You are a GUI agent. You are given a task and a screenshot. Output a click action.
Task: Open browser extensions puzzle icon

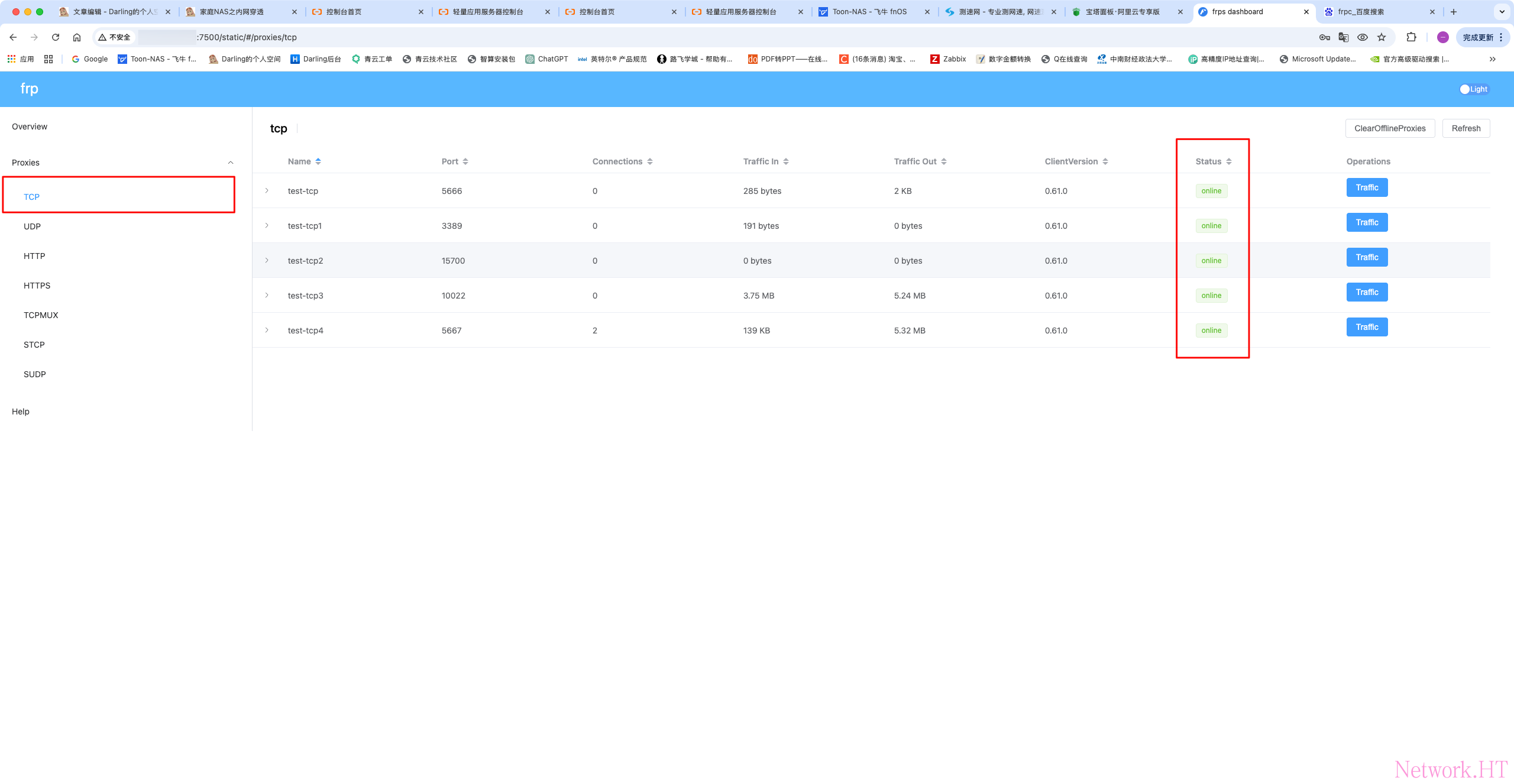[x=1411, y=37]
